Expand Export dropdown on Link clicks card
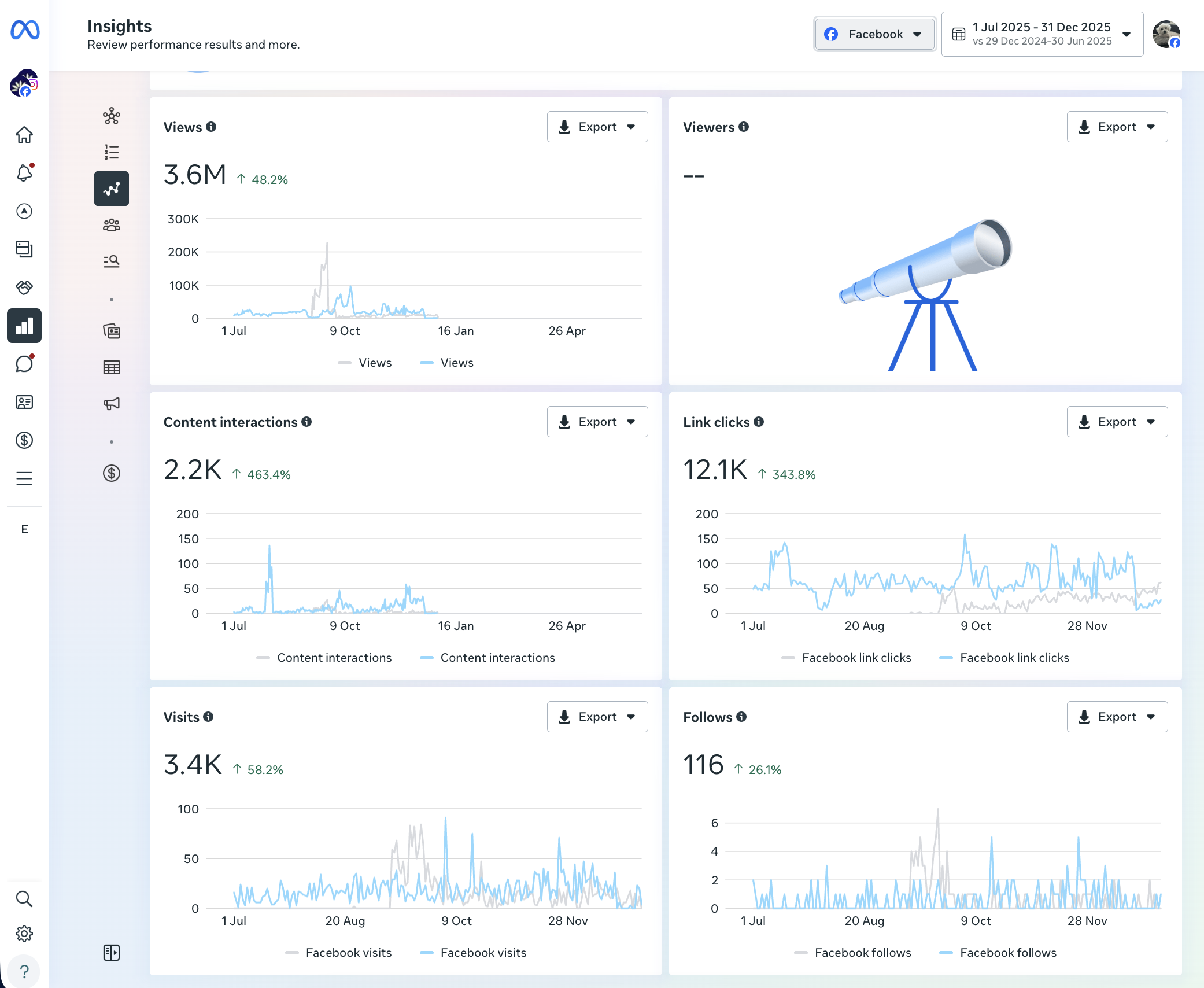 [1116, 422]
